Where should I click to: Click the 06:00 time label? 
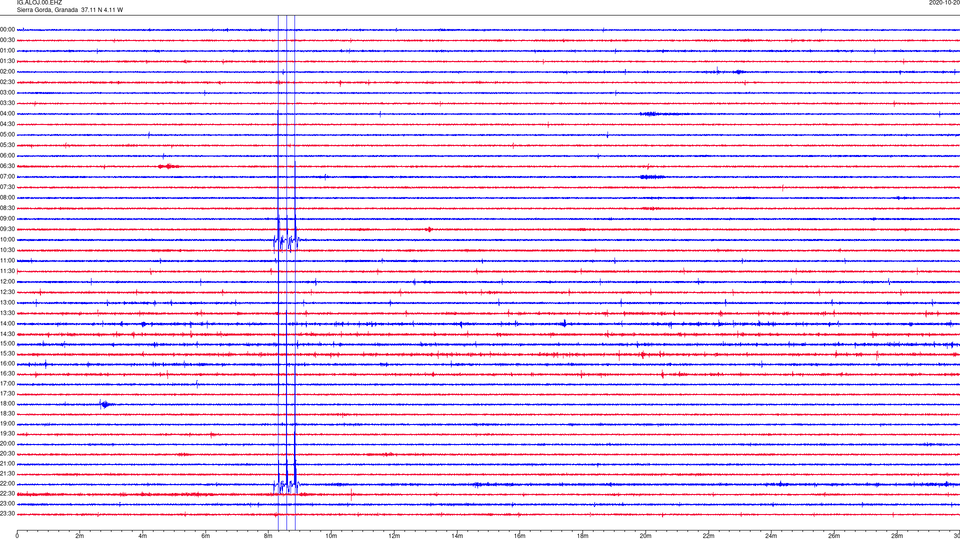7,156
